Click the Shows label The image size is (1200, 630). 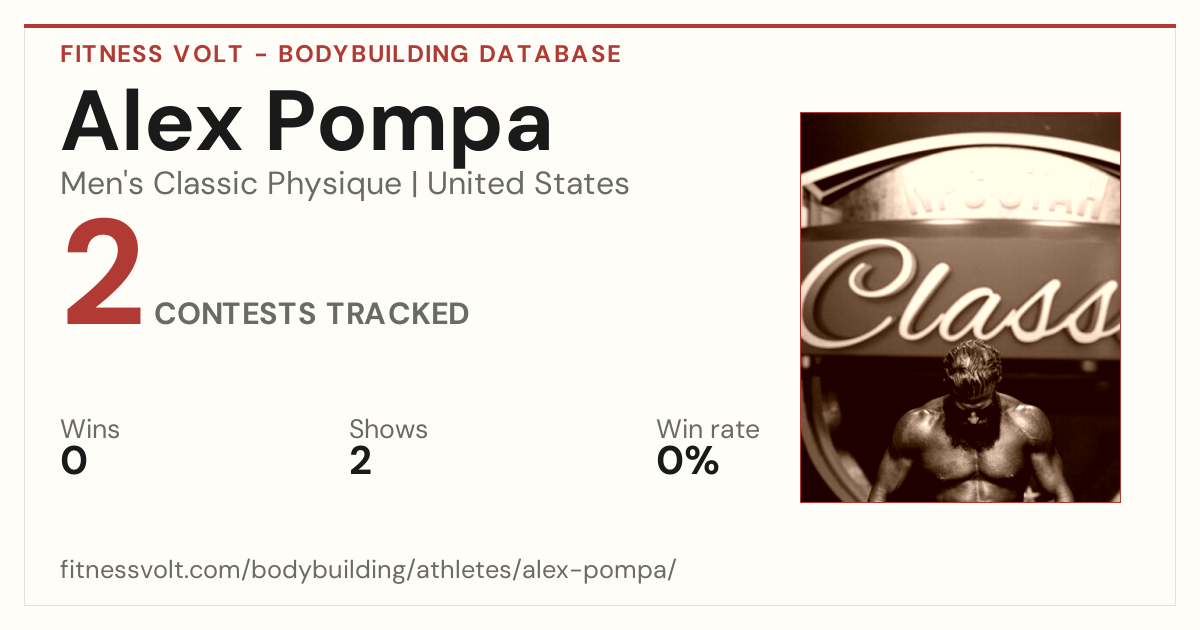point(388,430)
